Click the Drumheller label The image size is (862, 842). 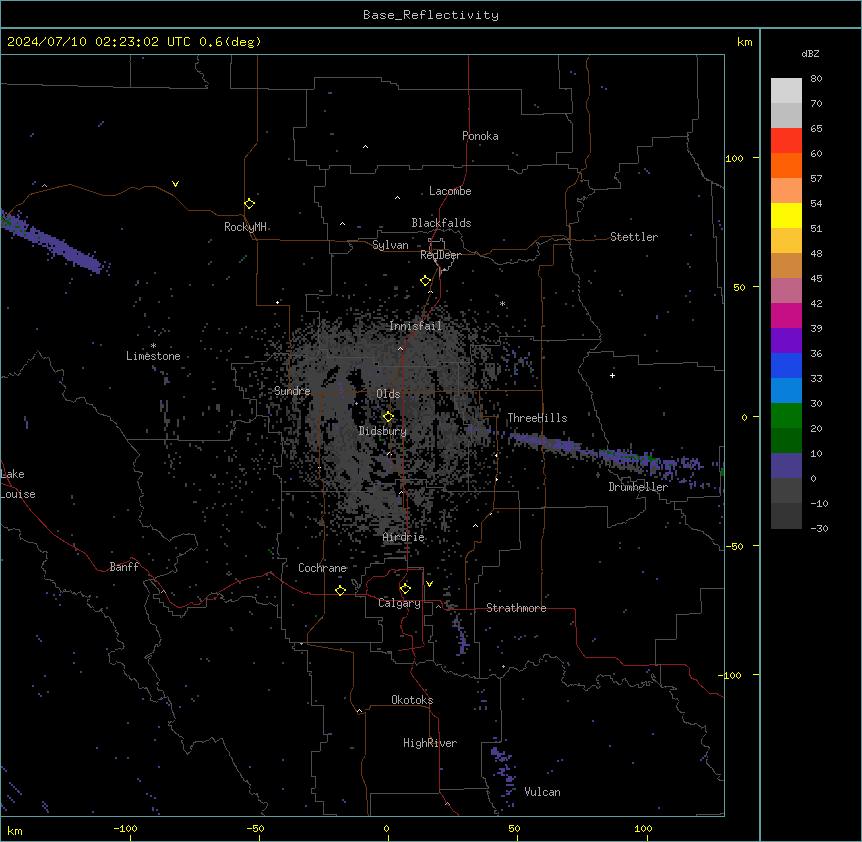pyautogui.click(x=638, y=487)
